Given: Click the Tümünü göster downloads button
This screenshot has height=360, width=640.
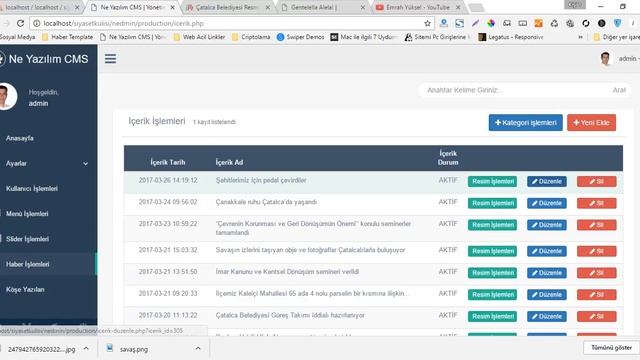Looking at the screenshot, I should pyautogui.click(x=611, y=348).
